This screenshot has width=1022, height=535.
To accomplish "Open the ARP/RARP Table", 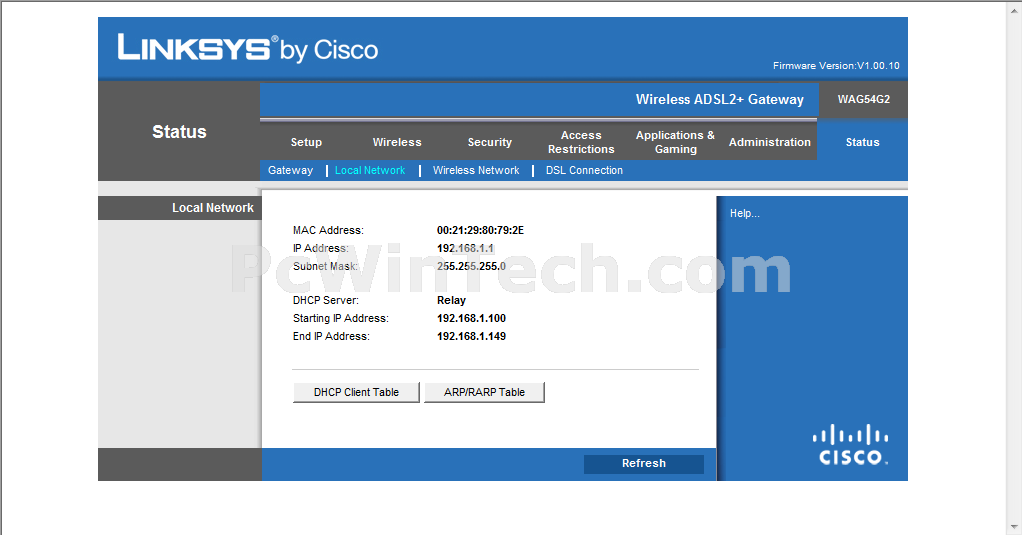I will click(x=484, y=392).
